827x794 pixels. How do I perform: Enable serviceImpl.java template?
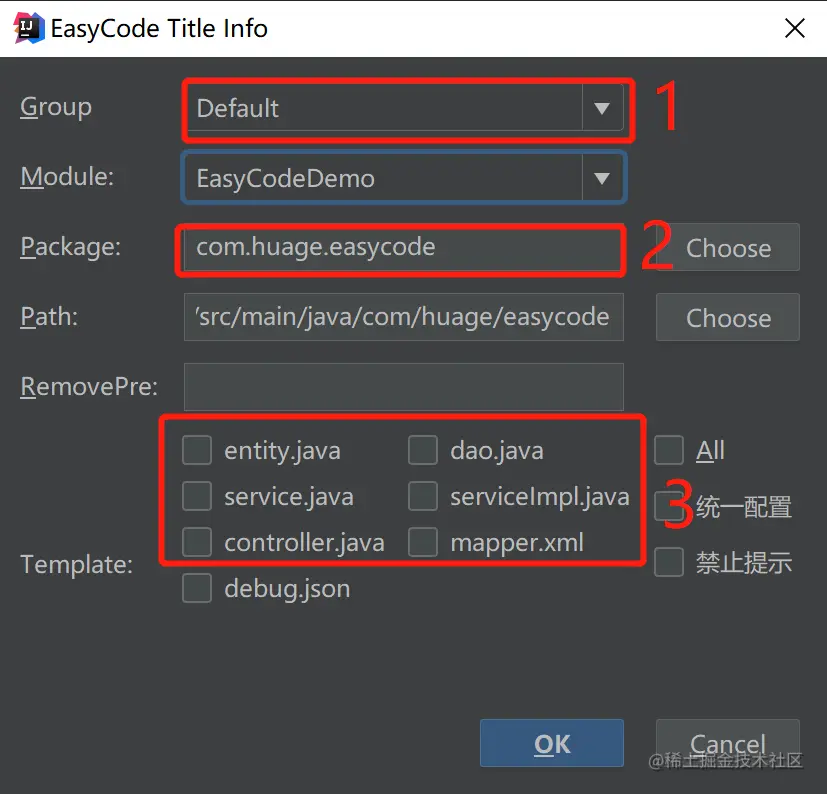click(x=422, y=496)
